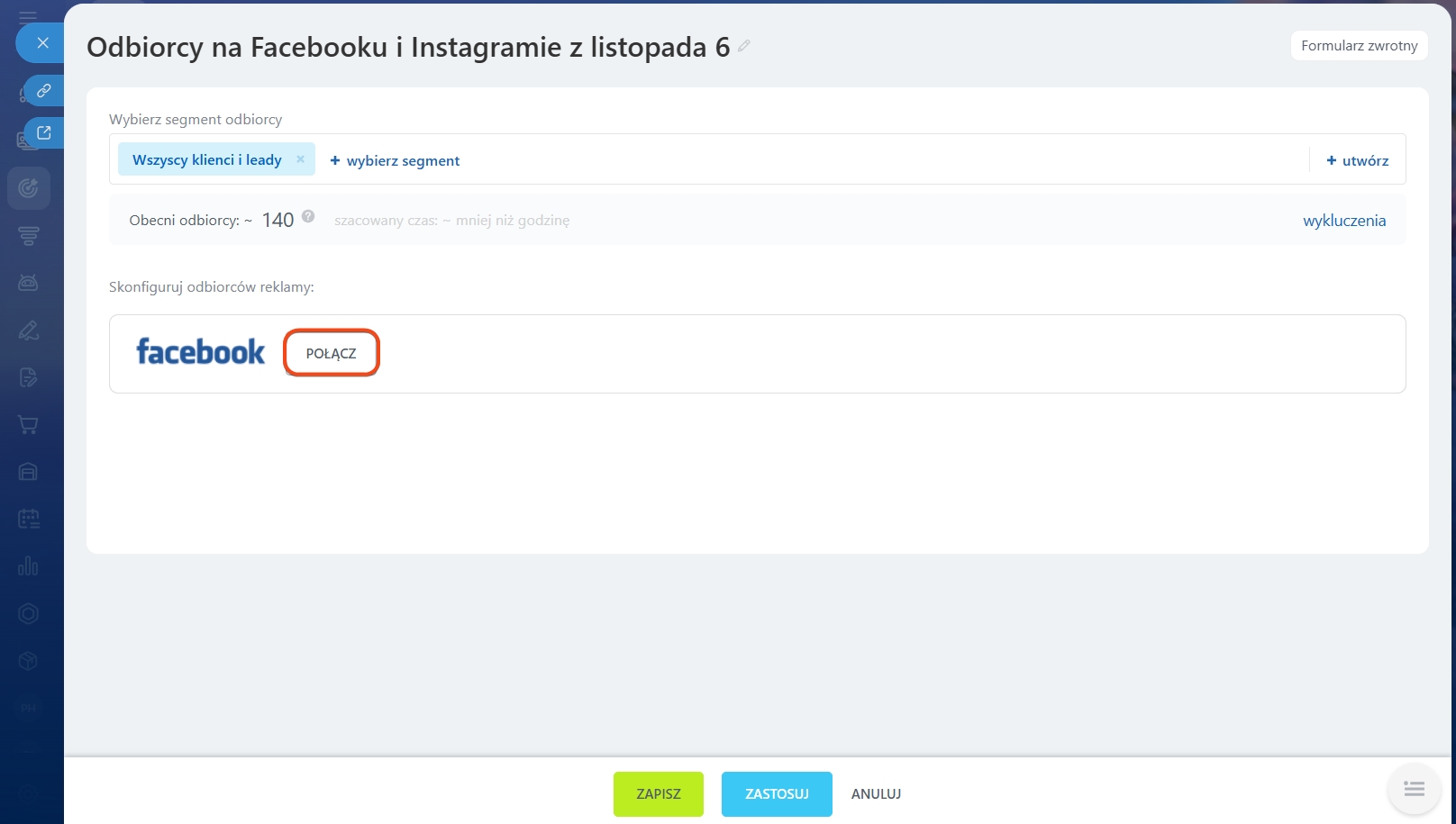The image size is (1456, 824).
Task: Click '+ utwórz' to create a segment
Action: coord(1358,160)
